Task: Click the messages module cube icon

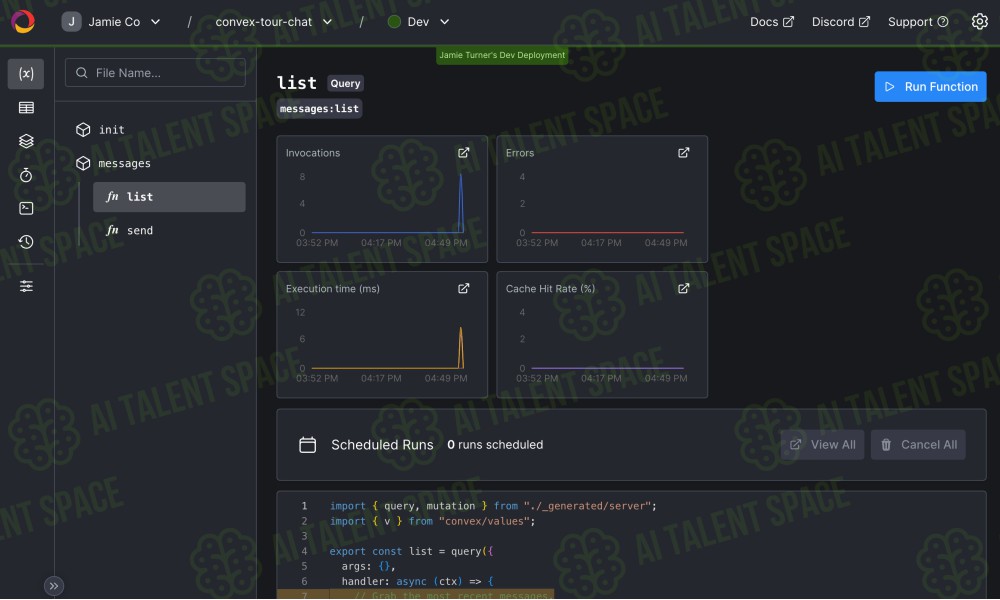Action: coord(83,164)
